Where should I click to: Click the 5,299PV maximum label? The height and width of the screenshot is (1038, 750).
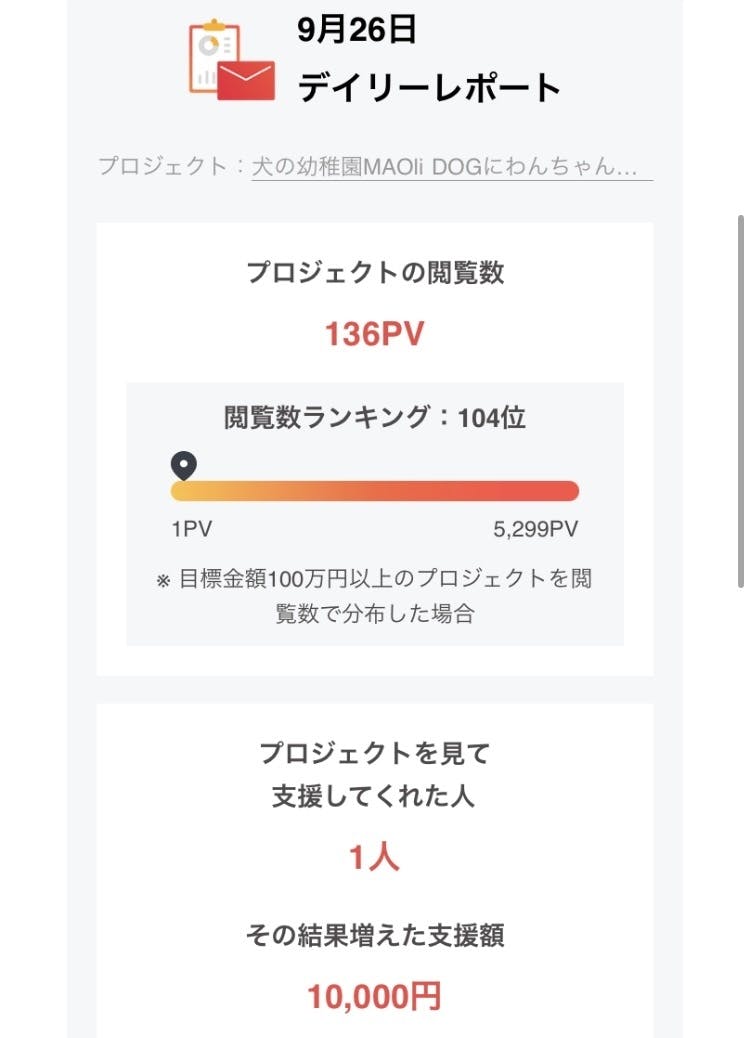(535, 529)
